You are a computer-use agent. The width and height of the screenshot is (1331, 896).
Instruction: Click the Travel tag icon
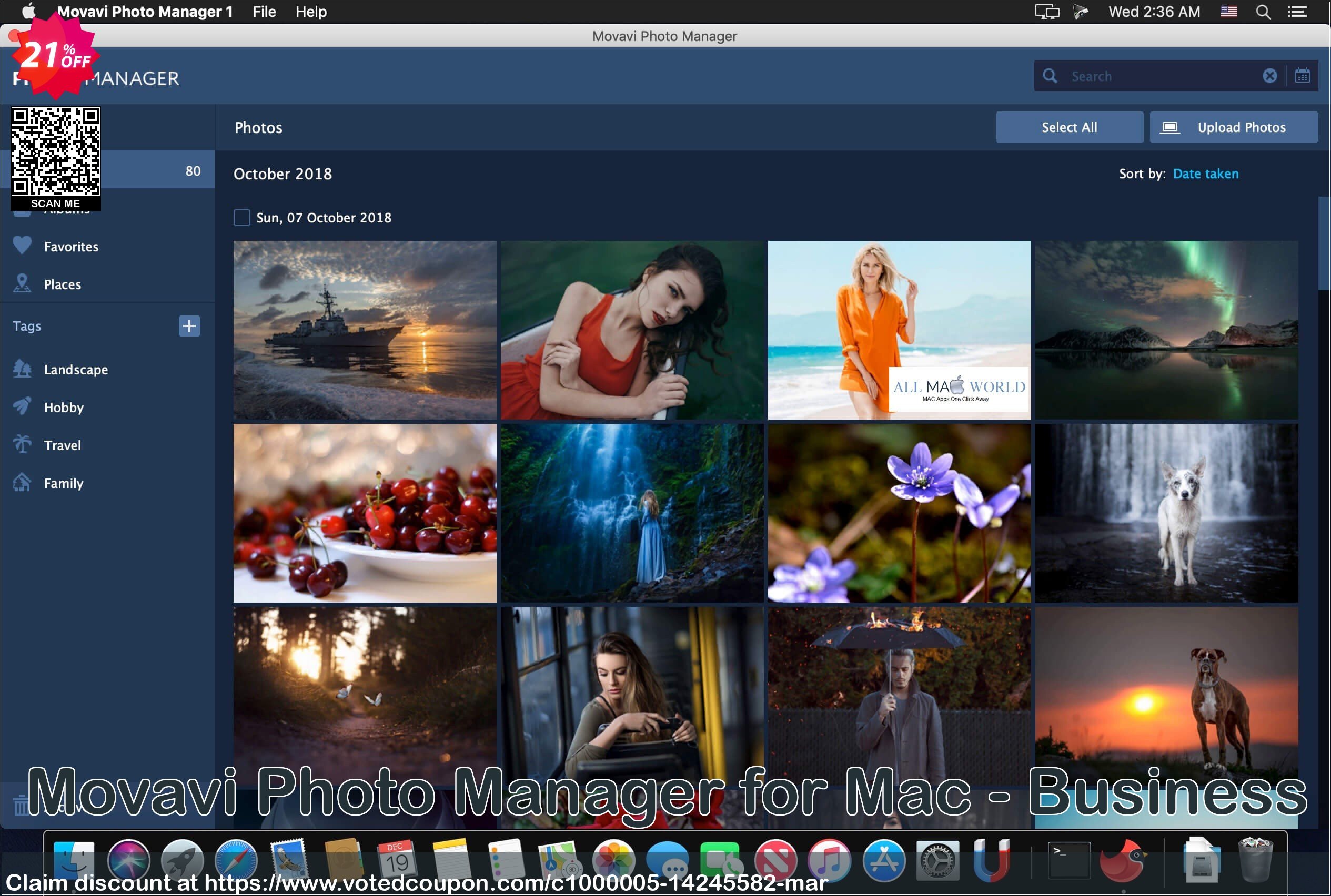(x=23, y=445)
